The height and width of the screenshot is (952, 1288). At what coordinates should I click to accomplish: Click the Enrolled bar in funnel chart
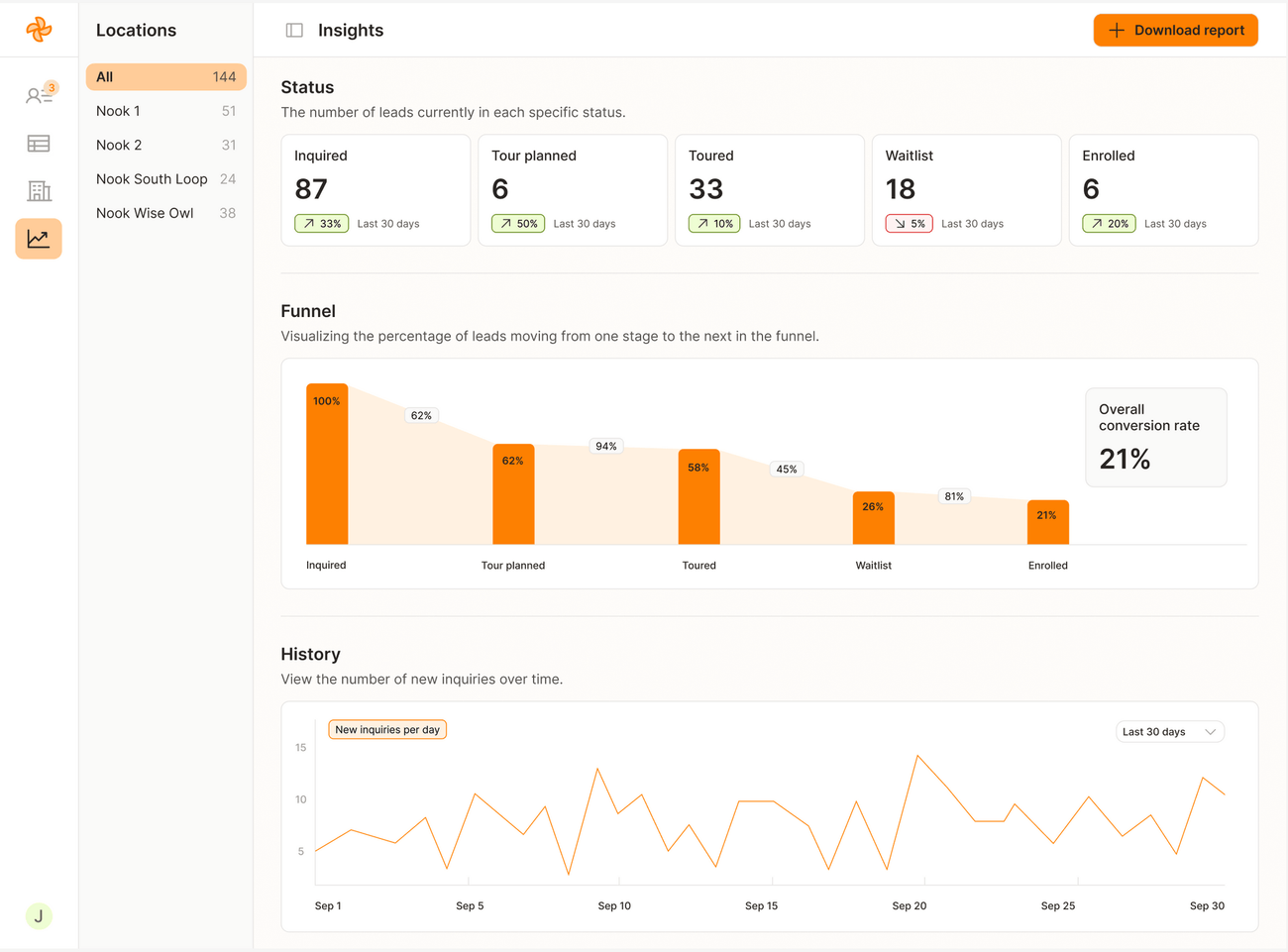[1047, 522]
